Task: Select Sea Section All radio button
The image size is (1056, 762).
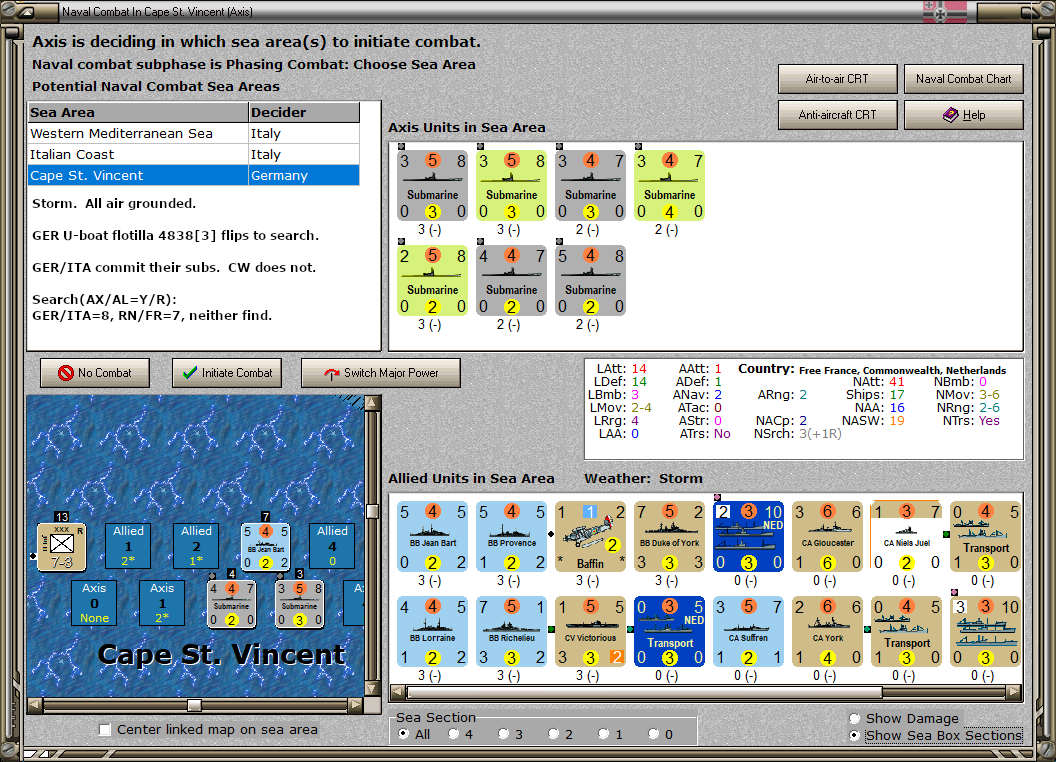Action: [403, 734]
